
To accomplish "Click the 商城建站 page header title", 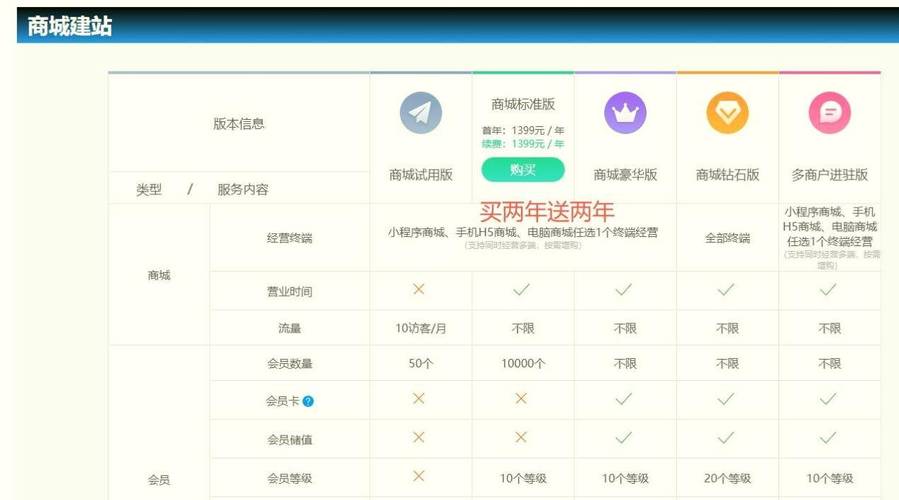I will 70,27.
